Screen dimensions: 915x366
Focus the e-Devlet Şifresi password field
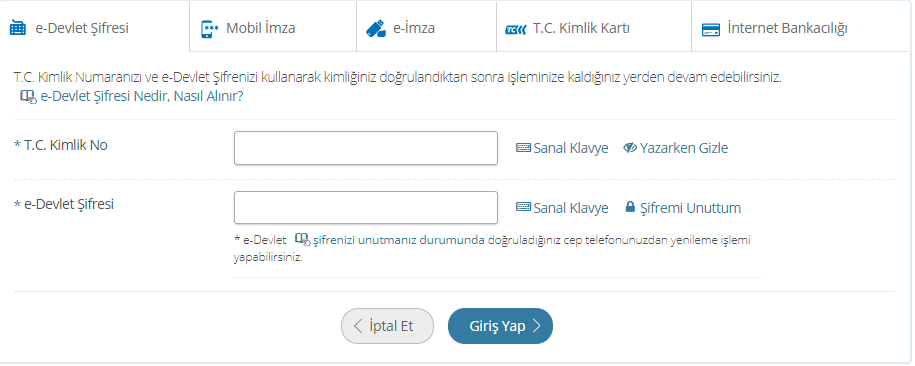click(366, 207)
